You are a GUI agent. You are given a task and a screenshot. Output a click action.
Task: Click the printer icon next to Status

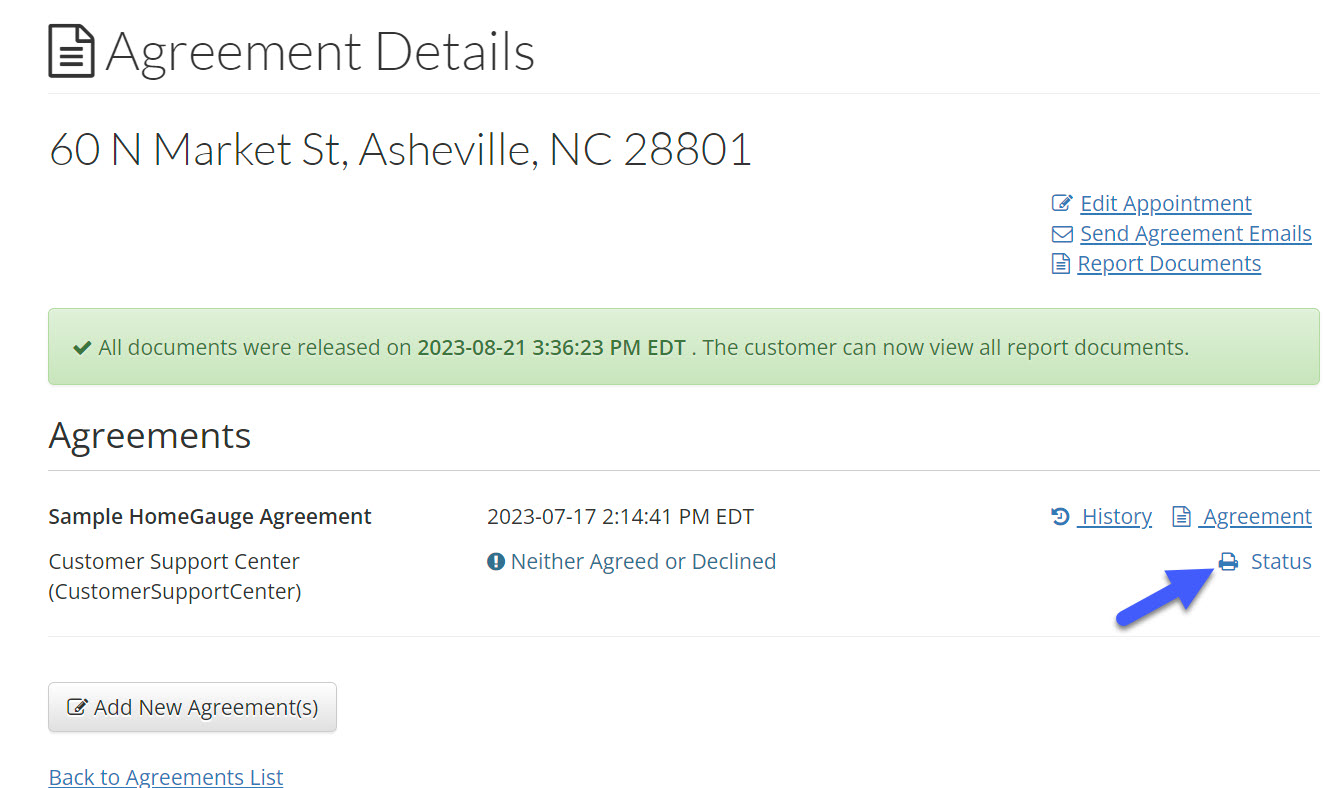tap(1228, 562)
